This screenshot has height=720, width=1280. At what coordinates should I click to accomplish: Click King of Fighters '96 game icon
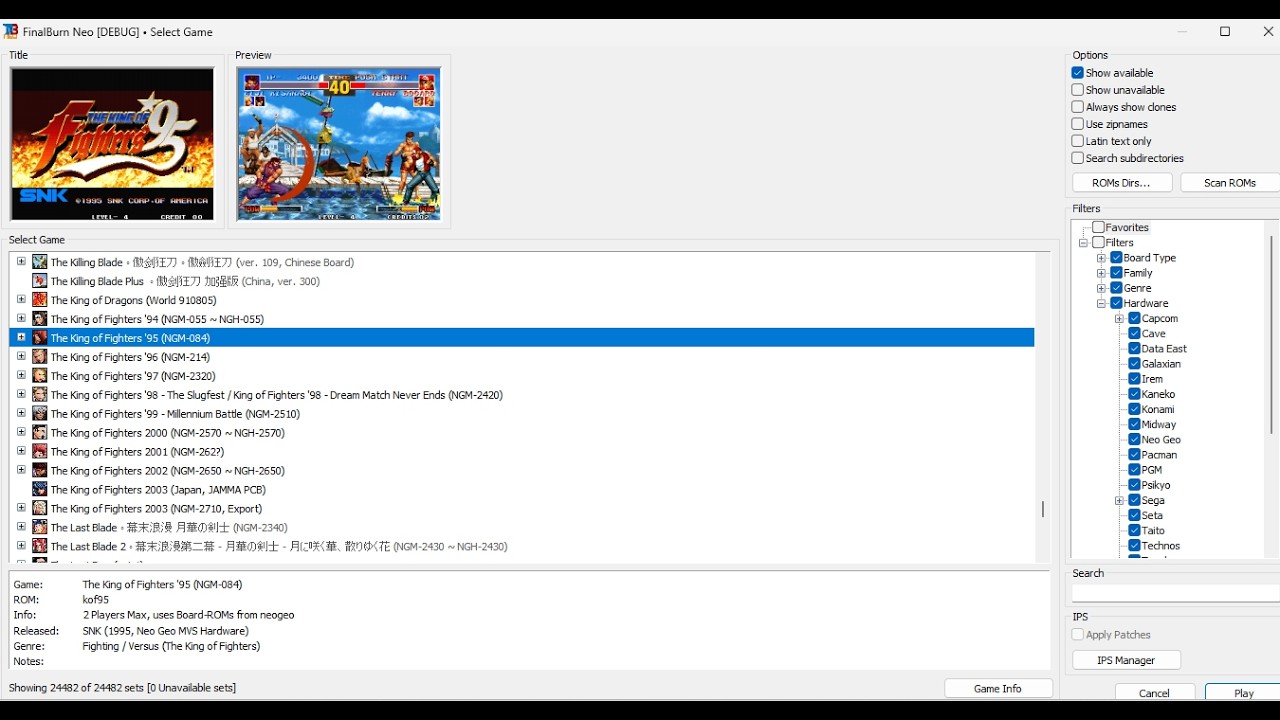click(x=40, y=357)
